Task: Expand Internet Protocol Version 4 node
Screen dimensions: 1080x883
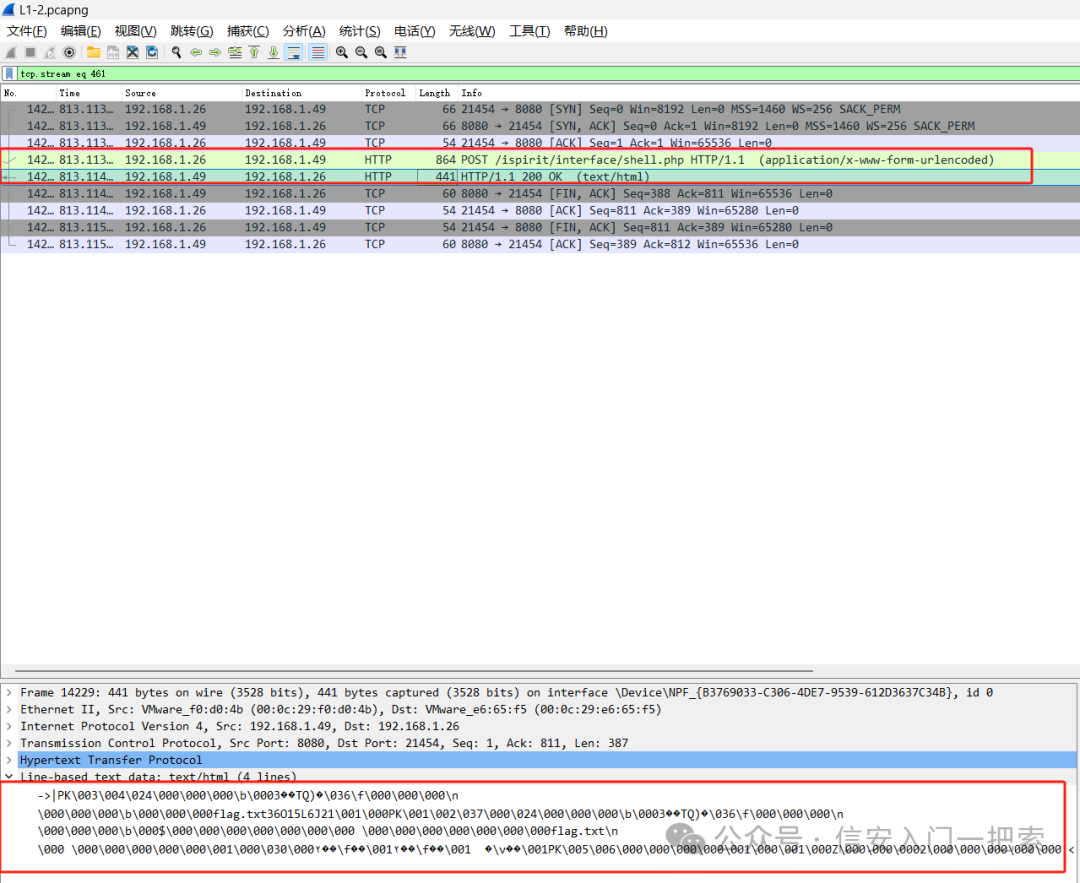Action: pos(9,727)
